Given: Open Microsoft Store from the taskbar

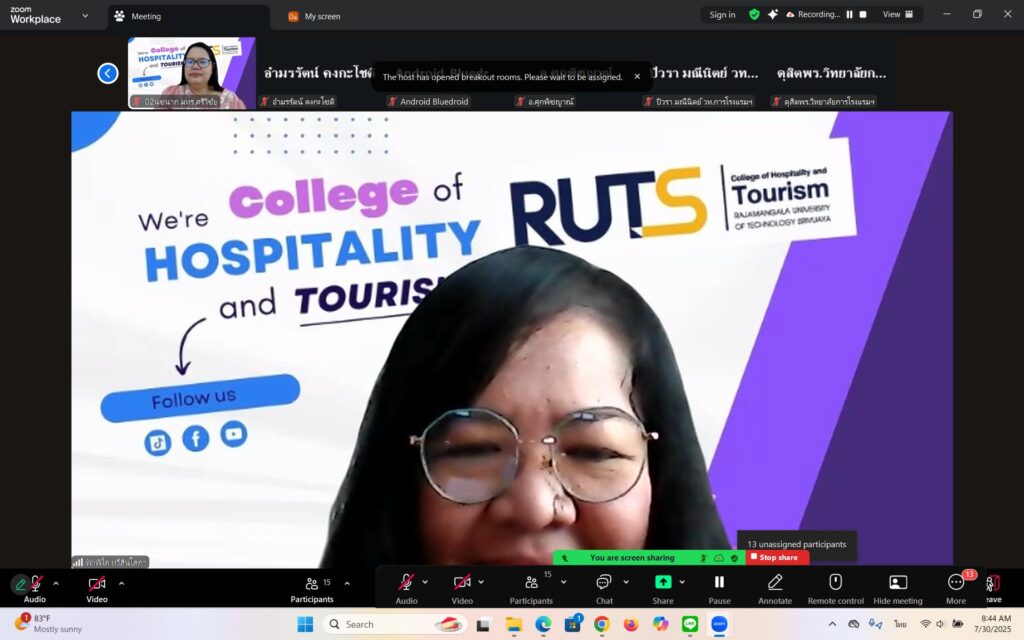Looking at the screenshot, I should pyautogui.click(x=573, y=625).
